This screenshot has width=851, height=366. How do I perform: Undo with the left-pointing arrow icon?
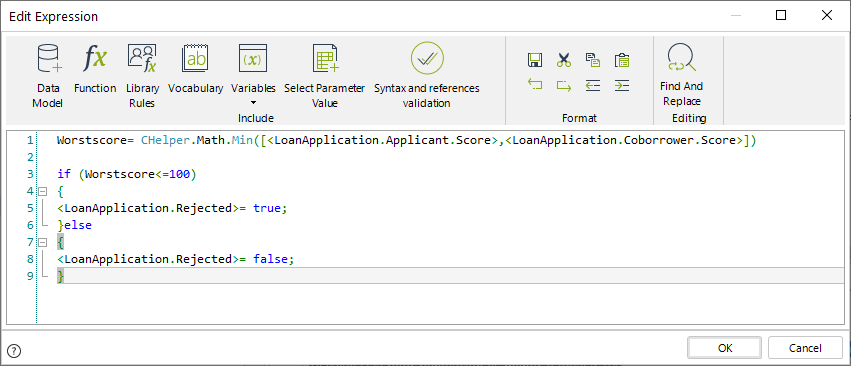[x=535, y=85]
